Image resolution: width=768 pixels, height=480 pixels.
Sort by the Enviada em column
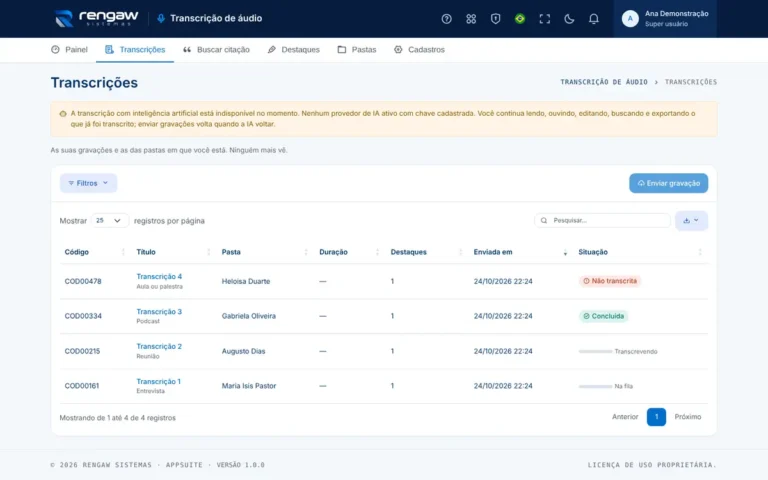(x=521, y=252)
